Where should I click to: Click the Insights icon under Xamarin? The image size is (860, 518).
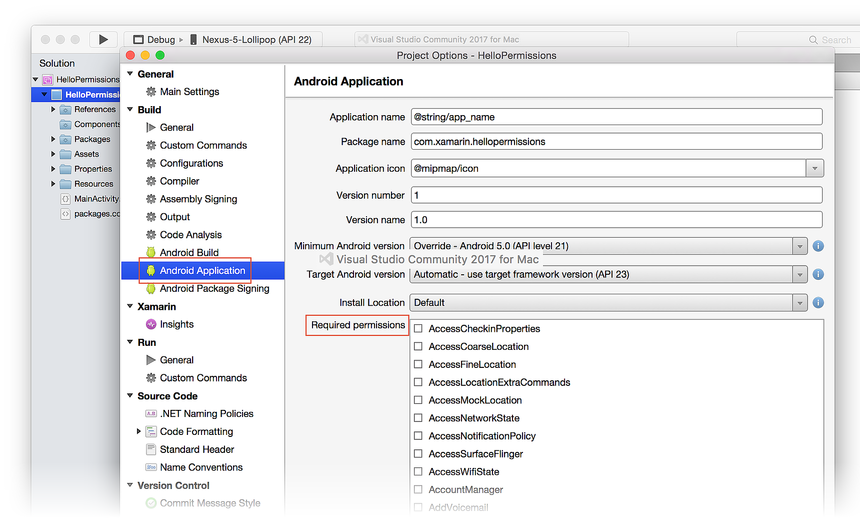tap(151, 324)
